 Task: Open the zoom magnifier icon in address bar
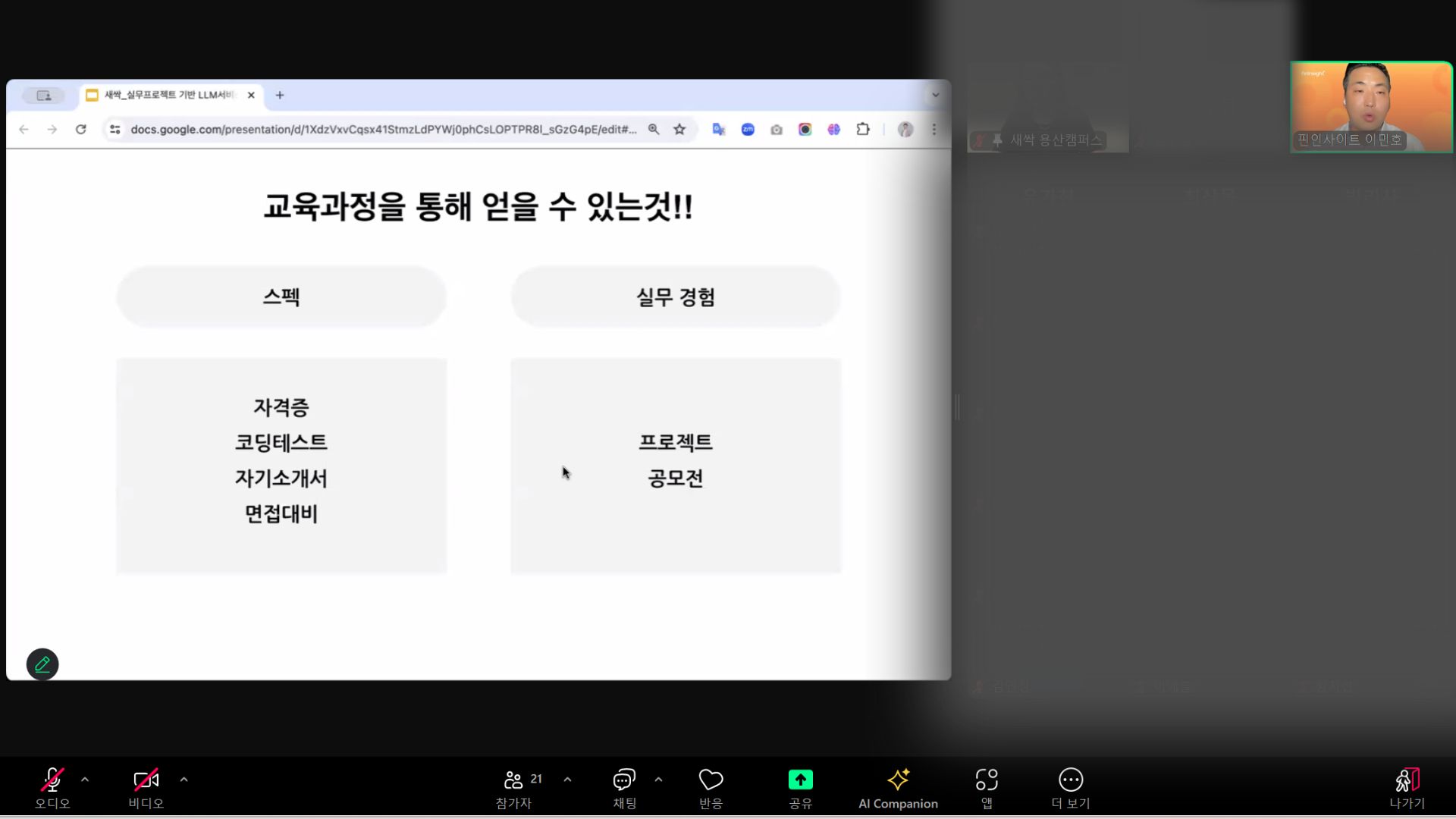pyautogui.click(x=654, y=130)
